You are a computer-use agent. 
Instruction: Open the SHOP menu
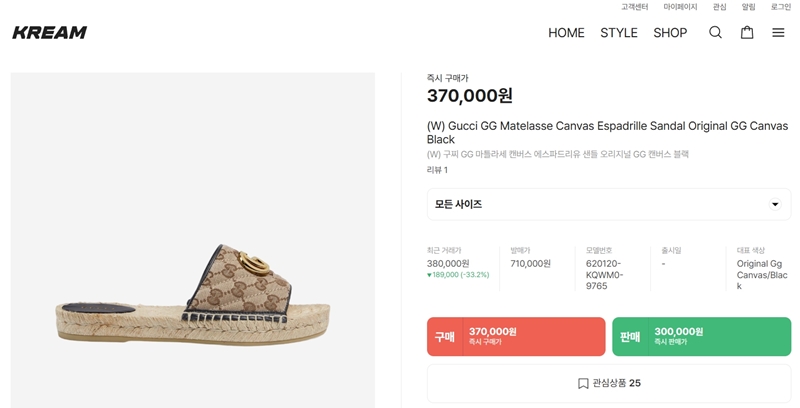pyautogui.click(x=670, y=33)
